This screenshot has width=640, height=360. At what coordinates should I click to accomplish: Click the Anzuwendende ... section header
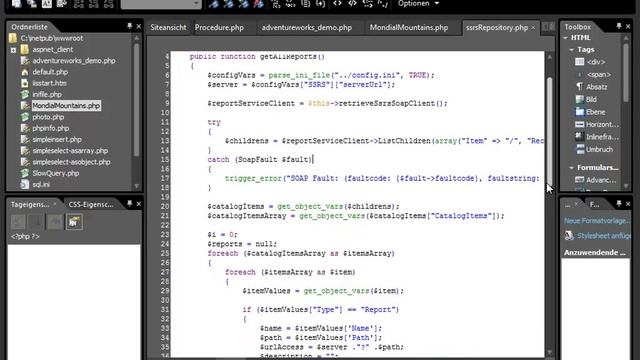[x=595, y=253]
